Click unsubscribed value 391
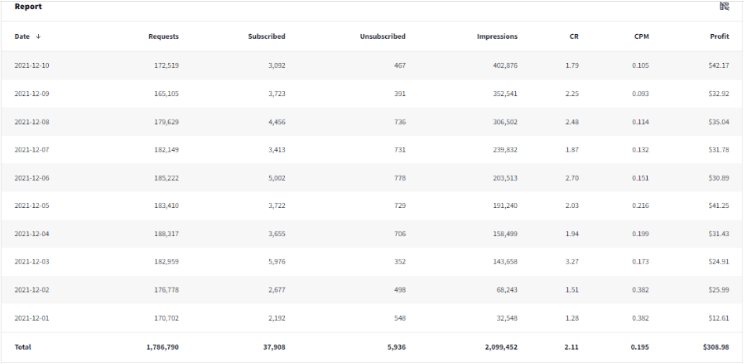Image resolution: width=744 pixels, height=364 pixels. coord(400,93)
